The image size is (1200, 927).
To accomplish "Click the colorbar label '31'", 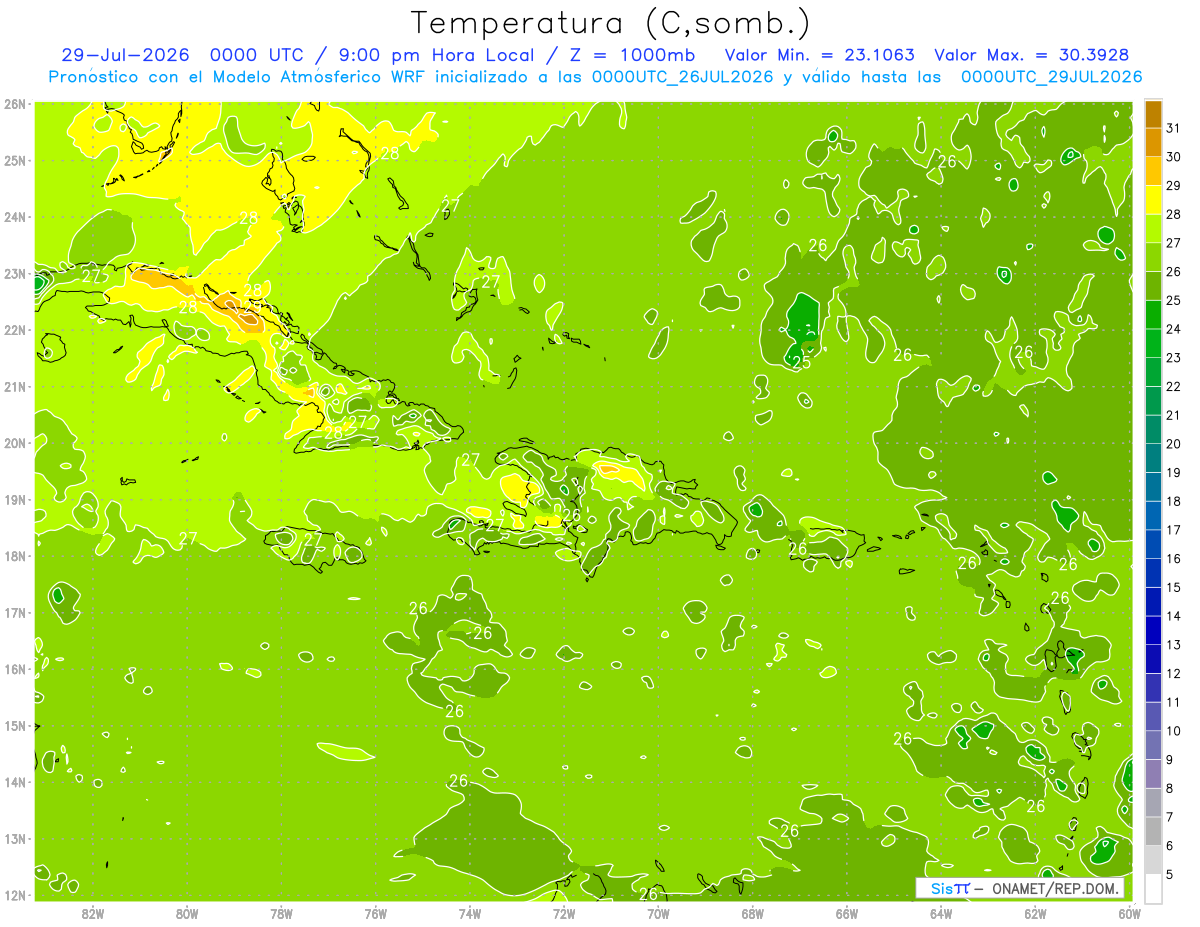I will [1174, 128].
